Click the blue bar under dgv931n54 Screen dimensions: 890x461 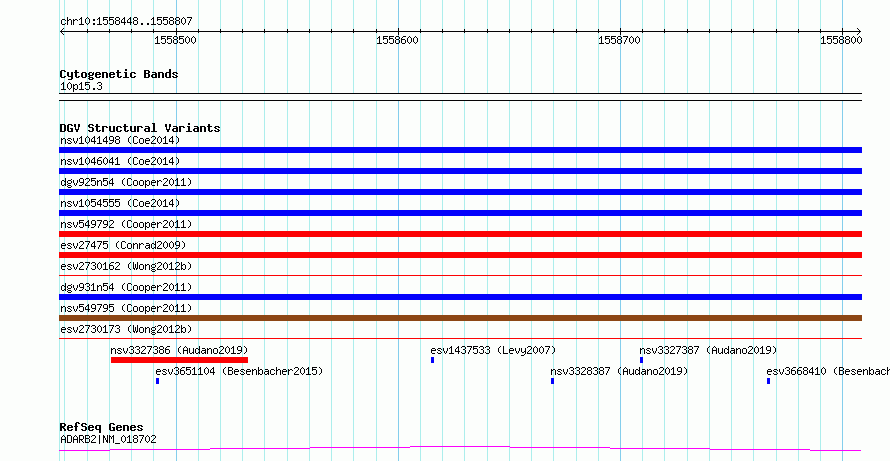tap(460, 297)
